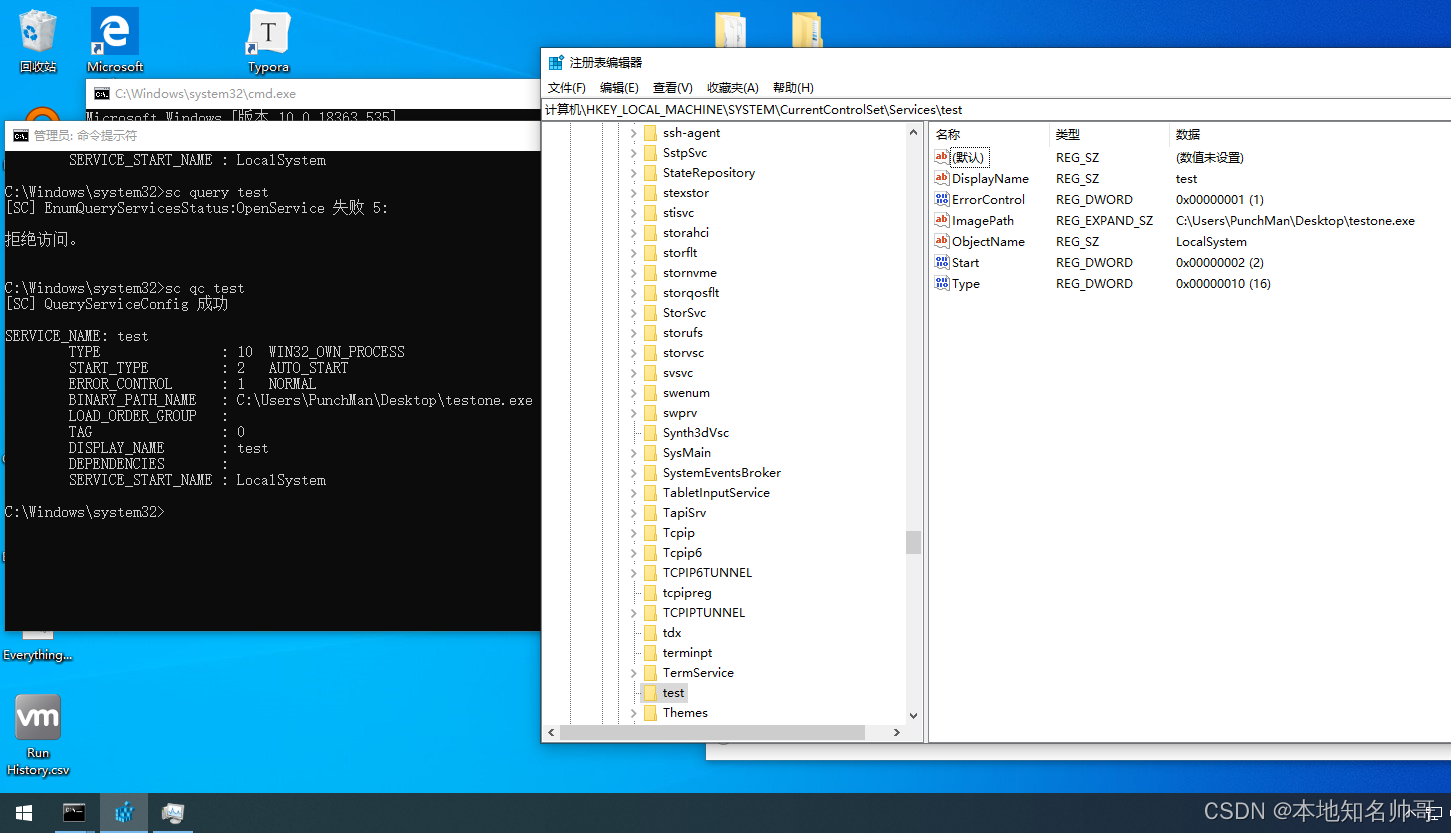The width and height of the screenshot is (1451, 833).
Task: Click the LocalSystem ObjectName data cell
Action: [x=1211, y=242]
